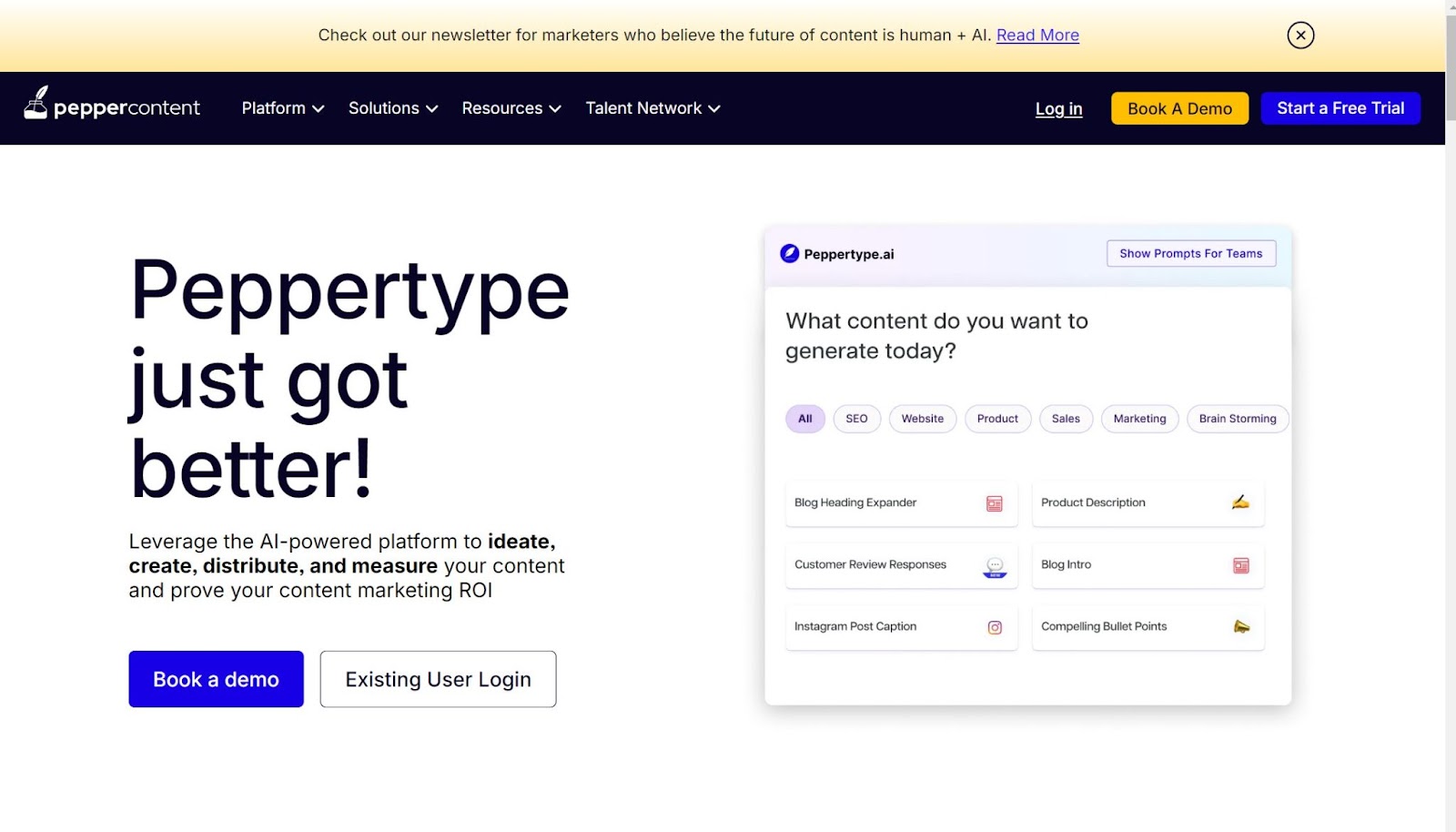Select the Sales filter chip
The image size is (1456, 832).
[1066, 419]
